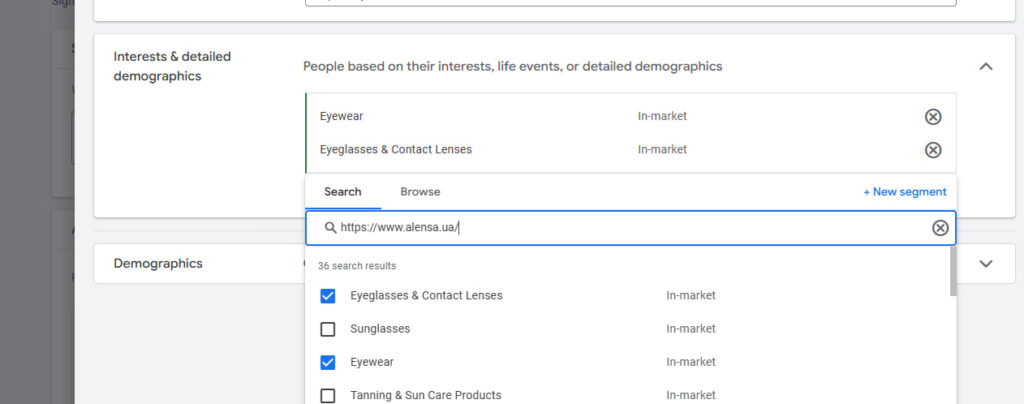
Task: Check the Sunglasses in-market checkbox
Action: (x=328, y=329)
